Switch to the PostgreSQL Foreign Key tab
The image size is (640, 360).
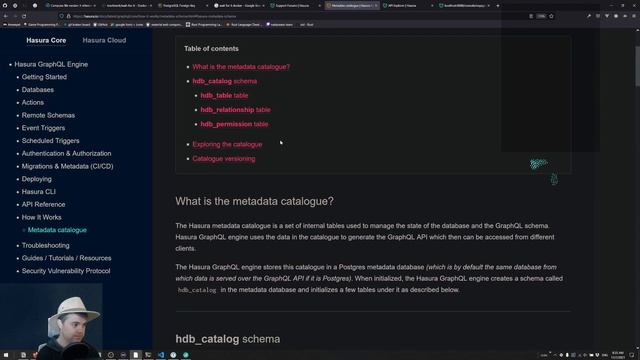click(x=181, y=6)
